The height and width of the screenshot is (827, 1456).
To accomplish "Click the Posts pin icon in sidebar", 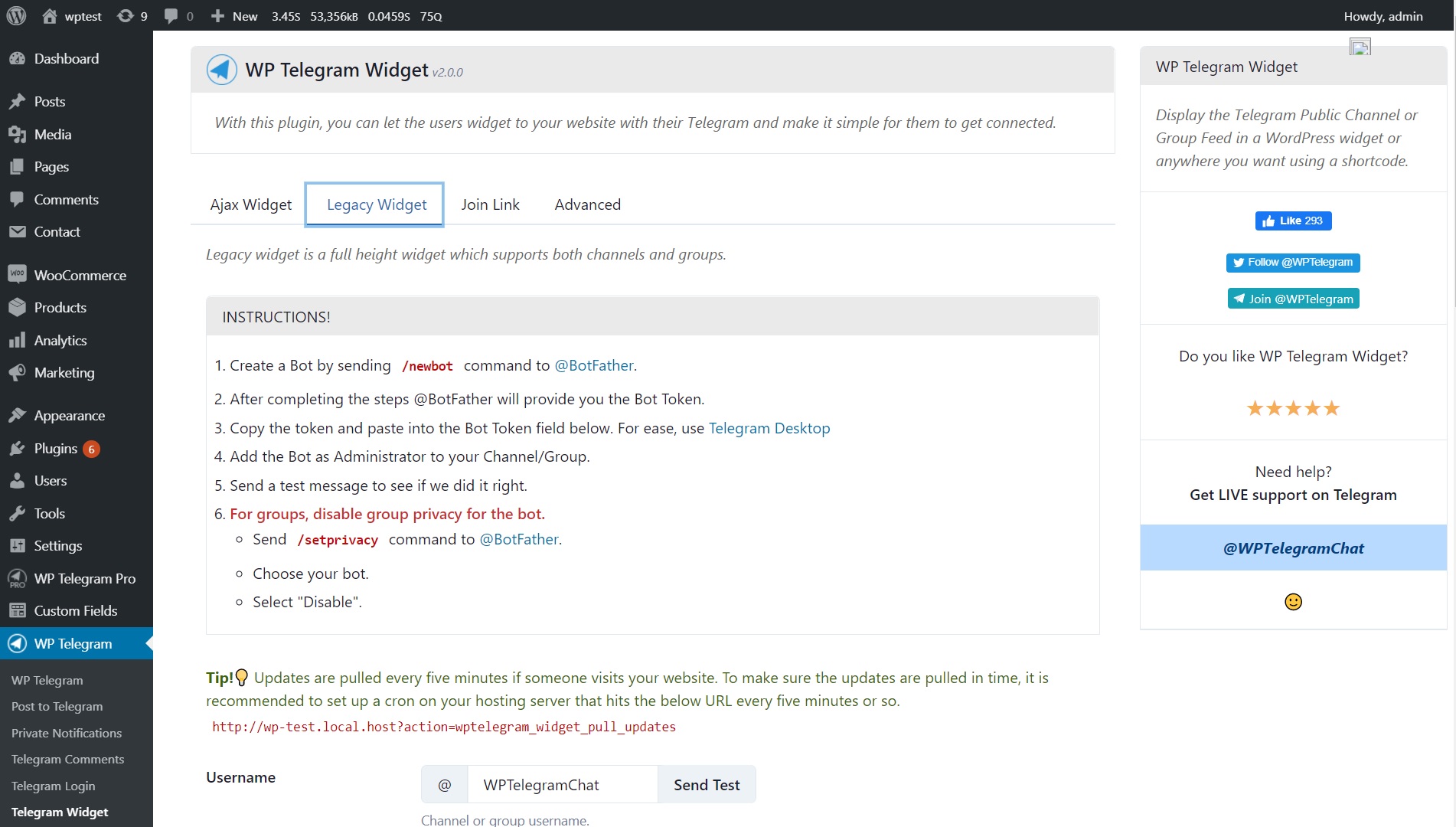I will tap(17, 102).
